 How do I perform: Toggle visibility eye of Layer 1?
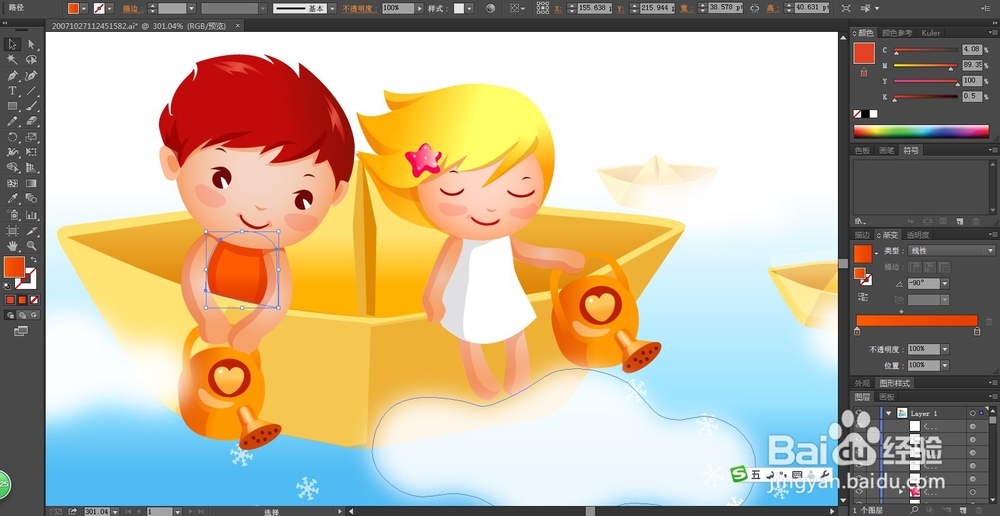860,413
